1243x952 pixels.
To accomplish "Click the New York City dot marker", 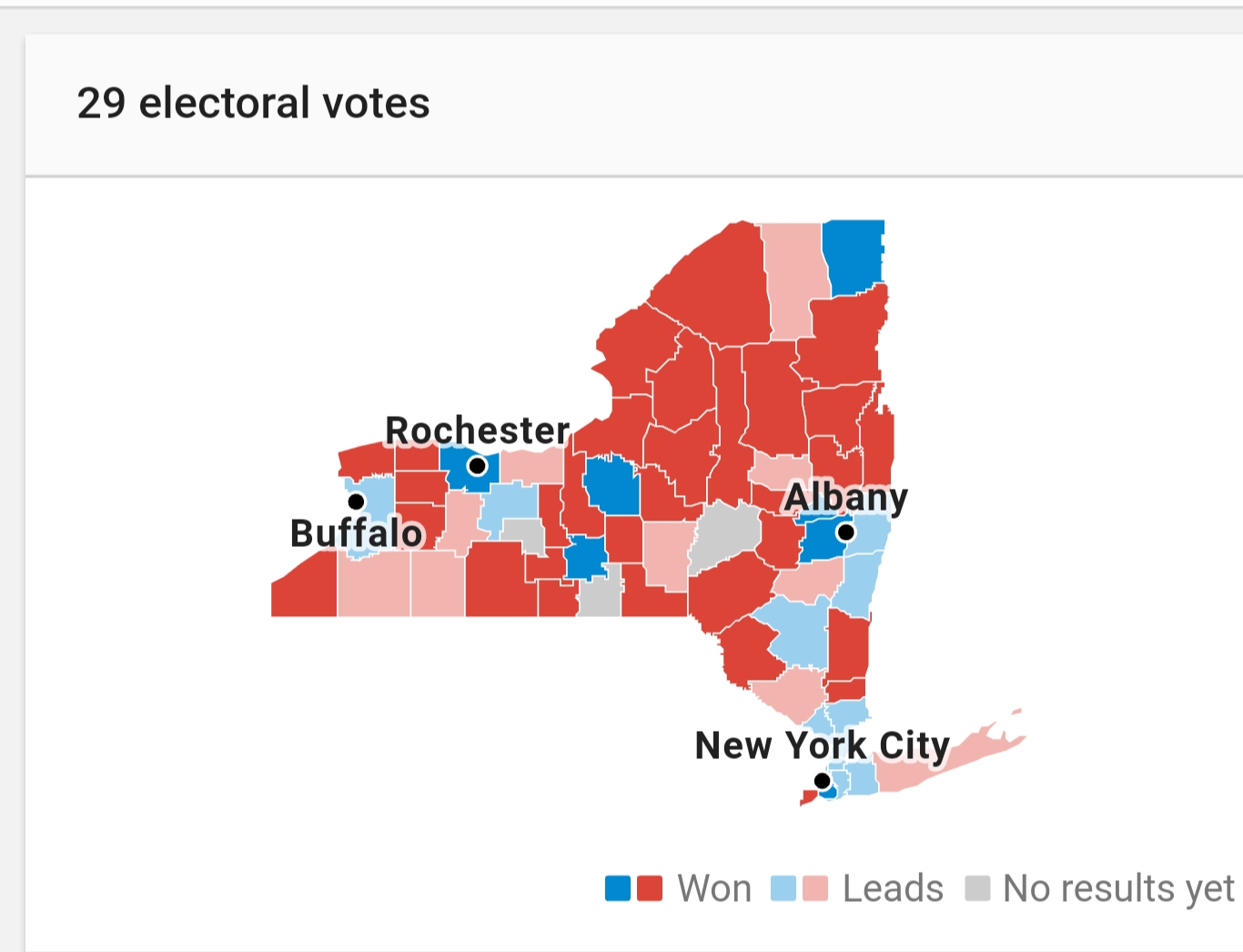I will [822, 781].
